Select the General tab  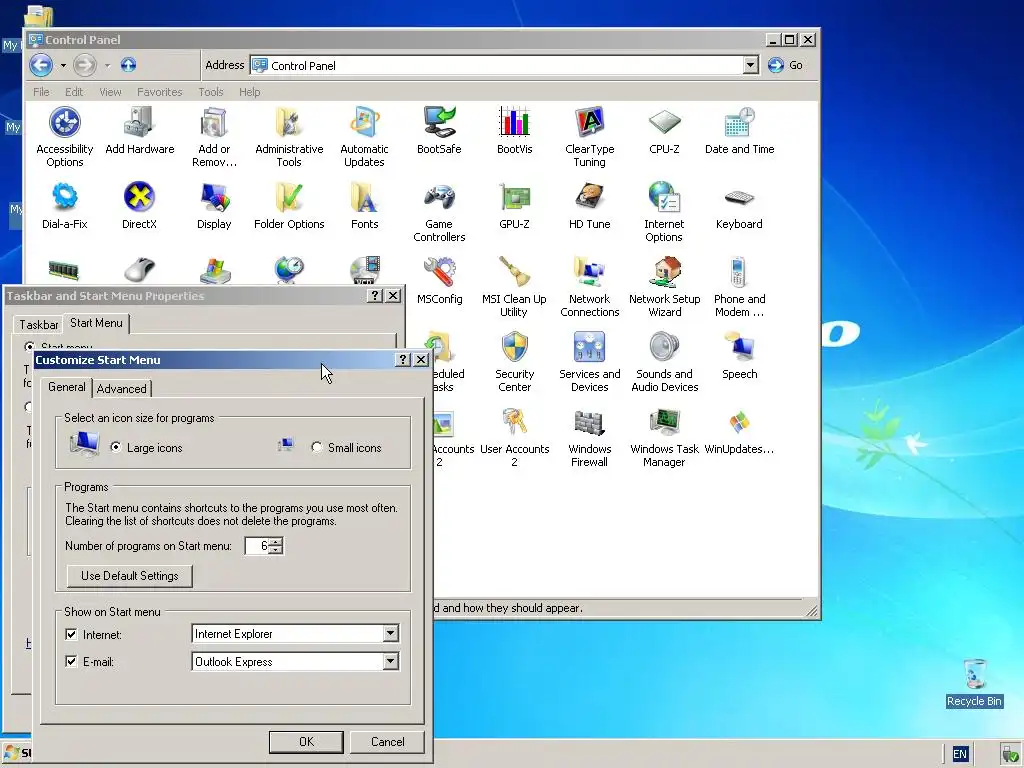(x=67, y=387)
